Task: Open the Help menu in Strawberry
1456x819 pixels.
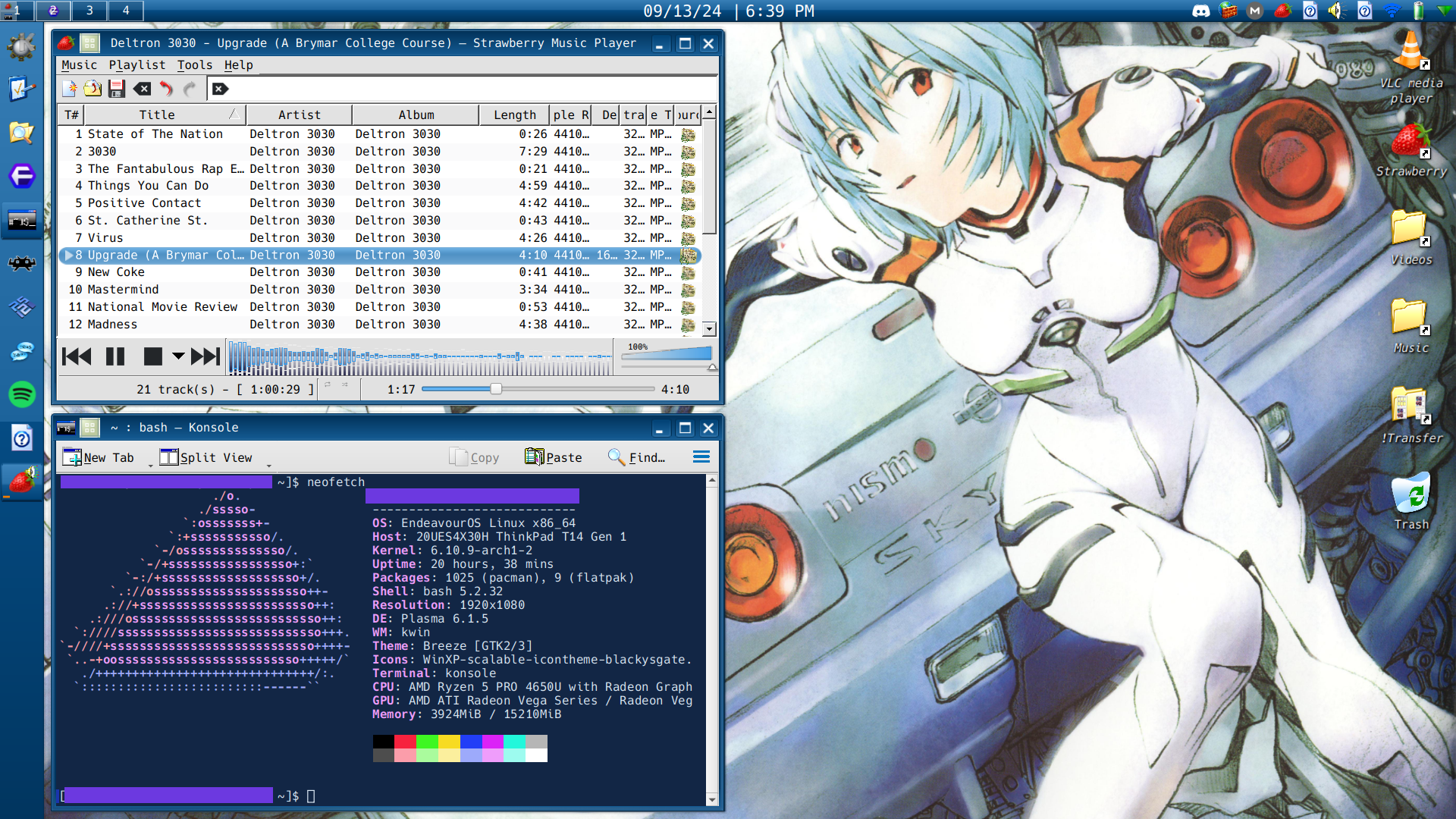Action: 239,65
